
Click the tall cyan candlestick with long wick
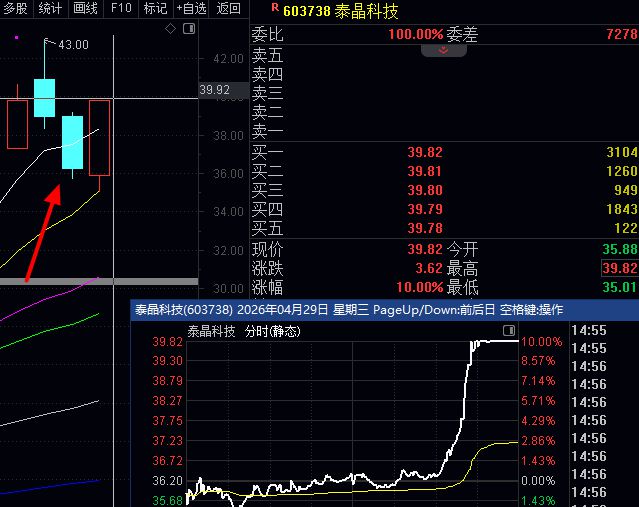pyautogui.click(x=44, y=98)
